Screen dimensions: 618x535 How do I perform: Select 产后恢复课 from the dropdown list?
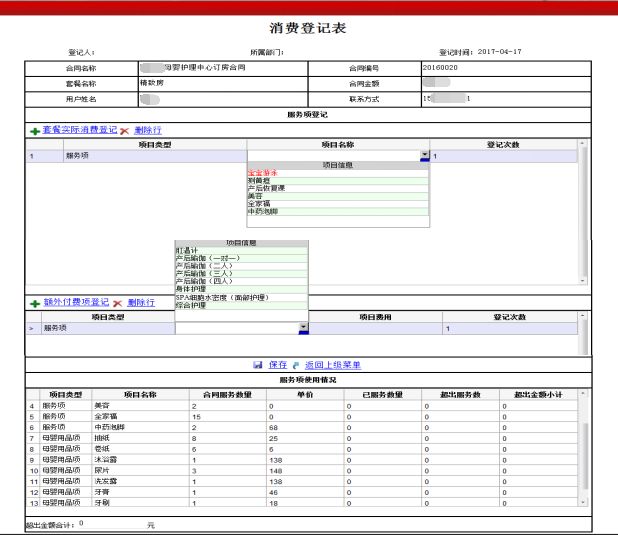337,188
